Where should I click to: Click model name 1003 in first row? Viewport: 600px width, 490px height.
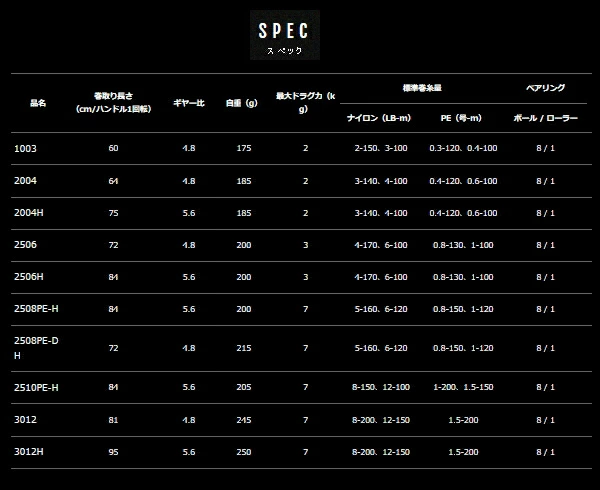coord(24,148)
